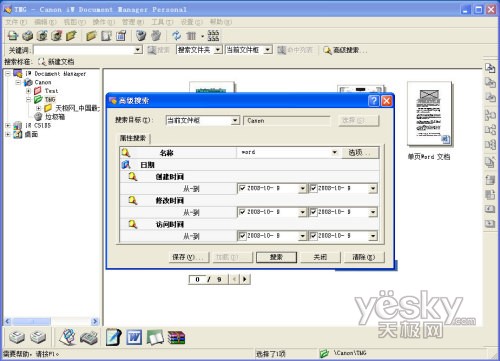Collapse the TMG folder in the tree
The image size is (500, 361).
[28, 99]
